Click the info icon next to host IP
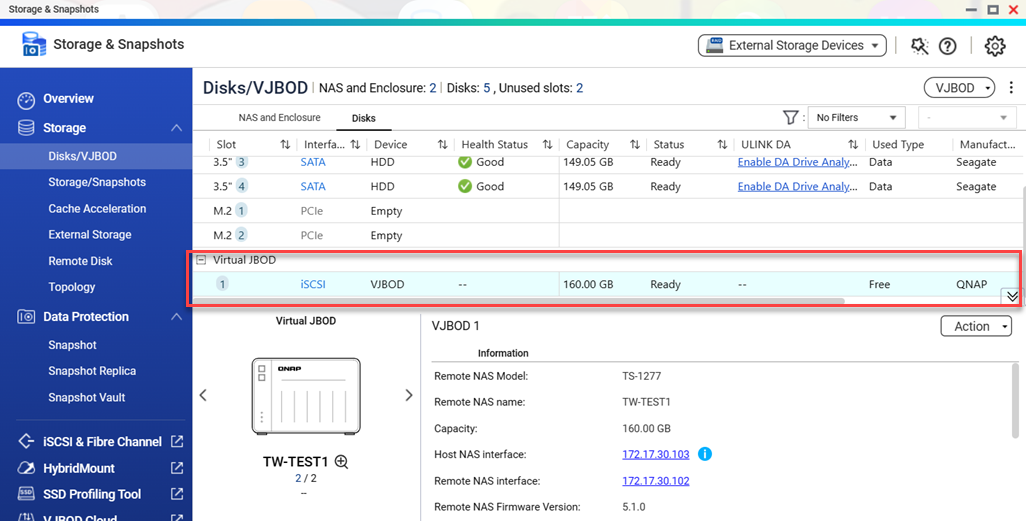Viewport: 1026px width, 521px height. (x=704, y=454)
